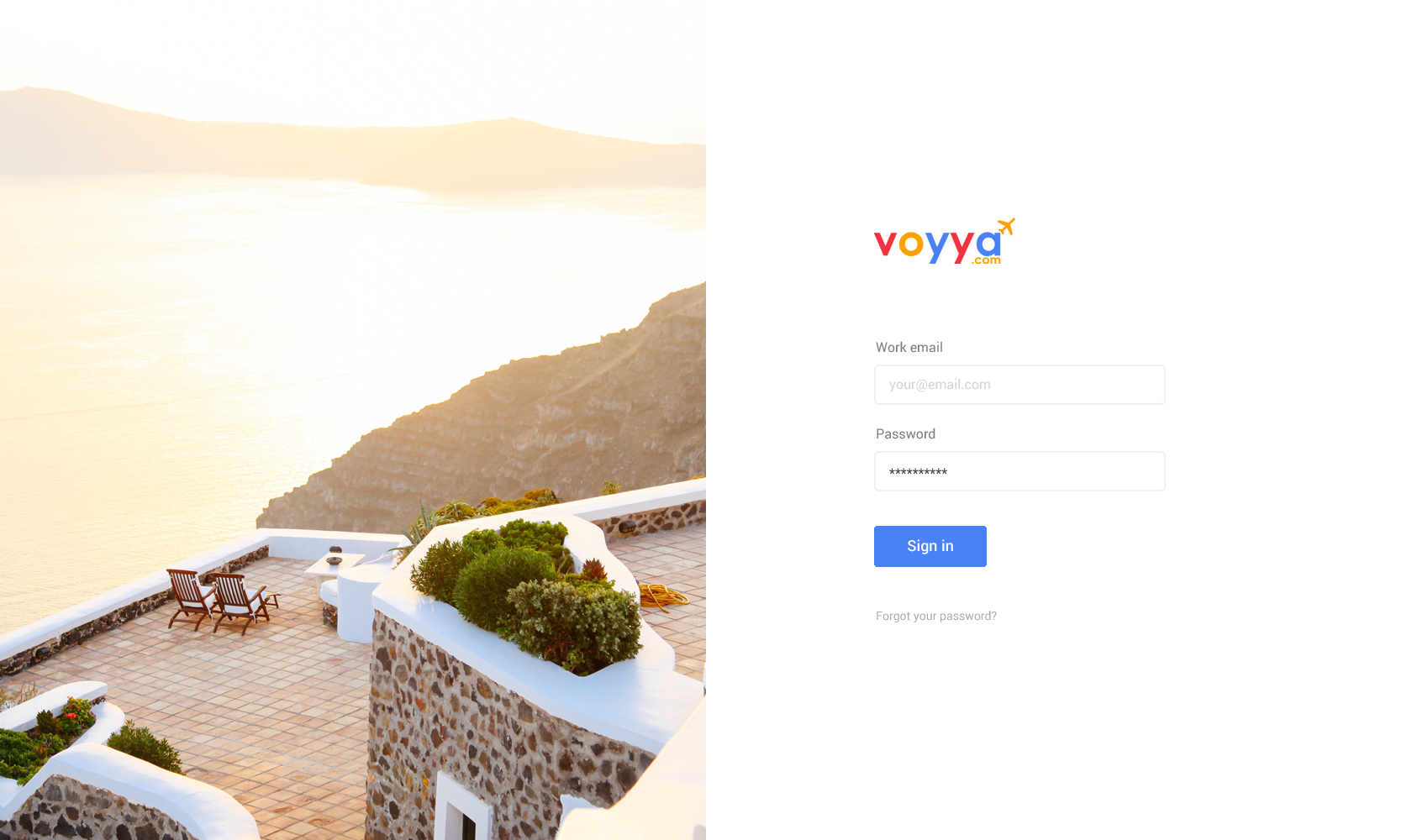Click the voyya.com logo
The image size is (1412, 840).
point(945,242)
